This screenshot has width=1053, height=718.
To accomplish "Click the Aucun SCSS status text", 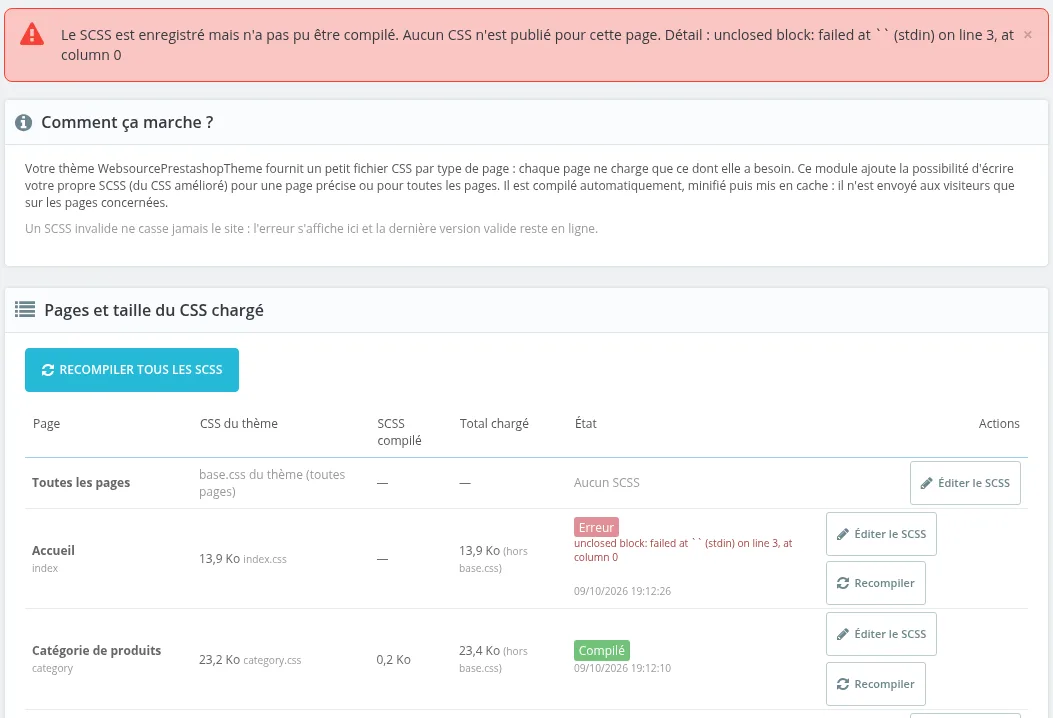I will [x=606, y=482].
